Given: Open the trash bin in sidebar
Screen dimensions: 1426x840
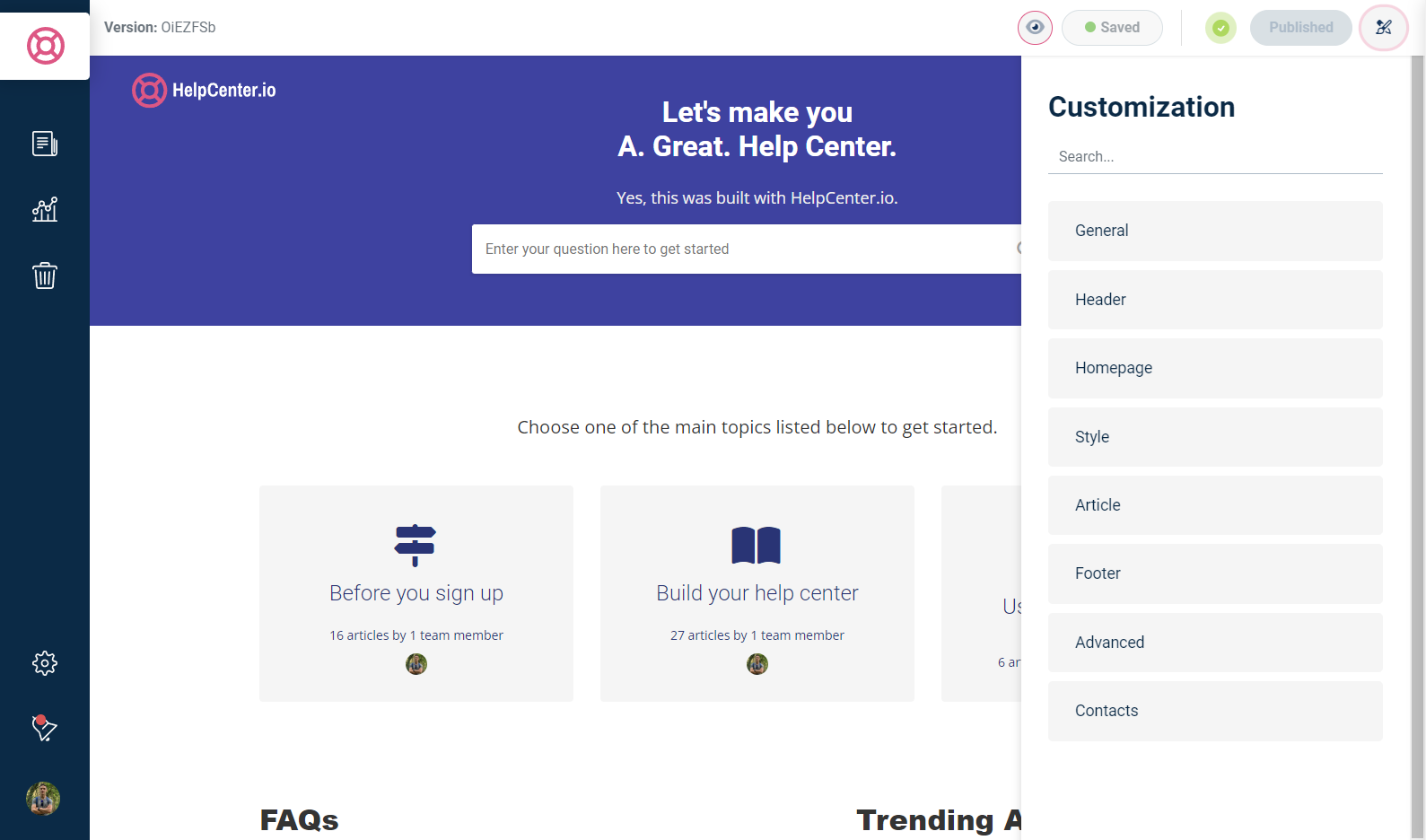Looking at the screenshot, I should (x=45, y=276).
